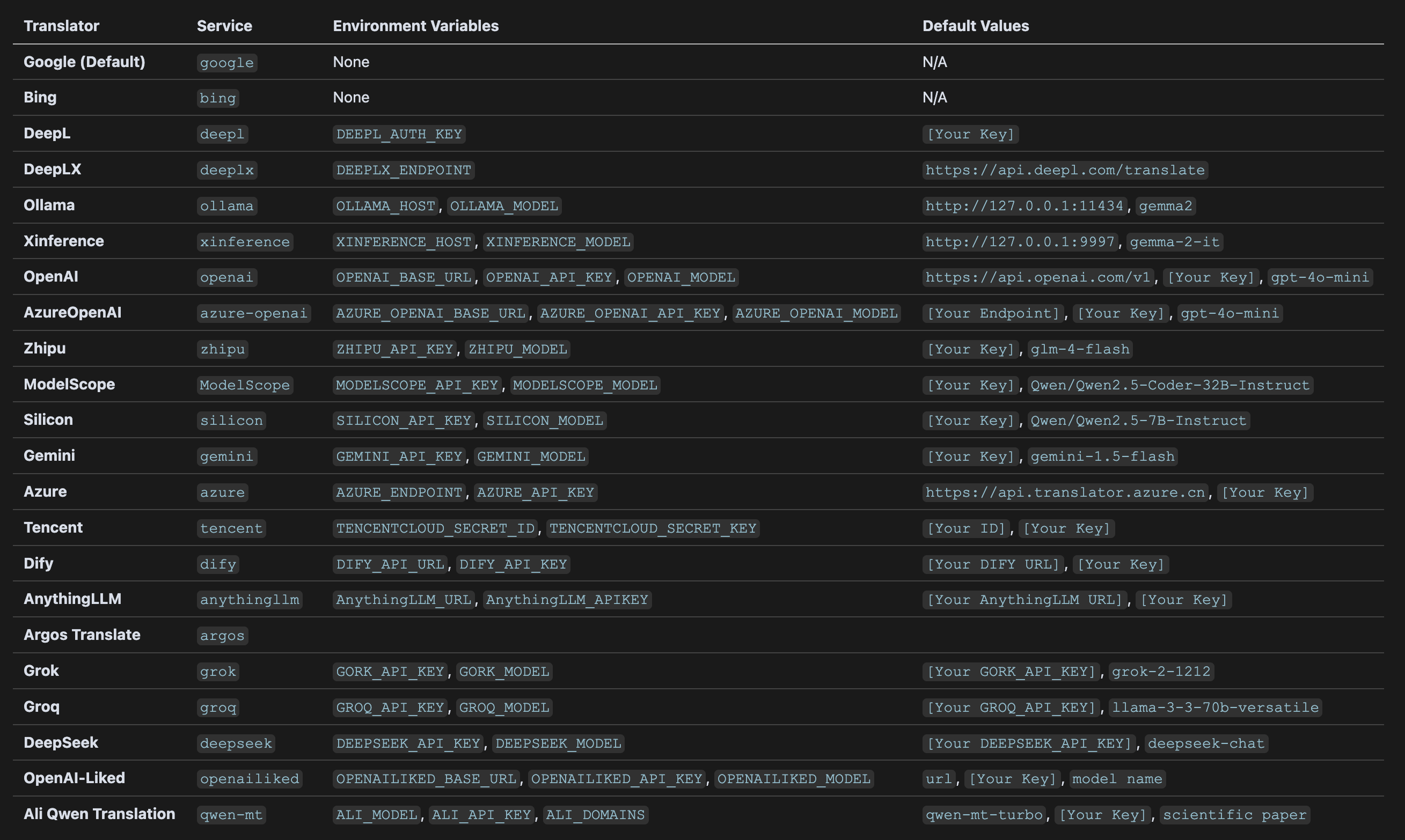The width and height of the screenshot is (1405, 840).
Task: Click the https://api.deepl.com/translate default value
Action: (x=1065, y=170)
